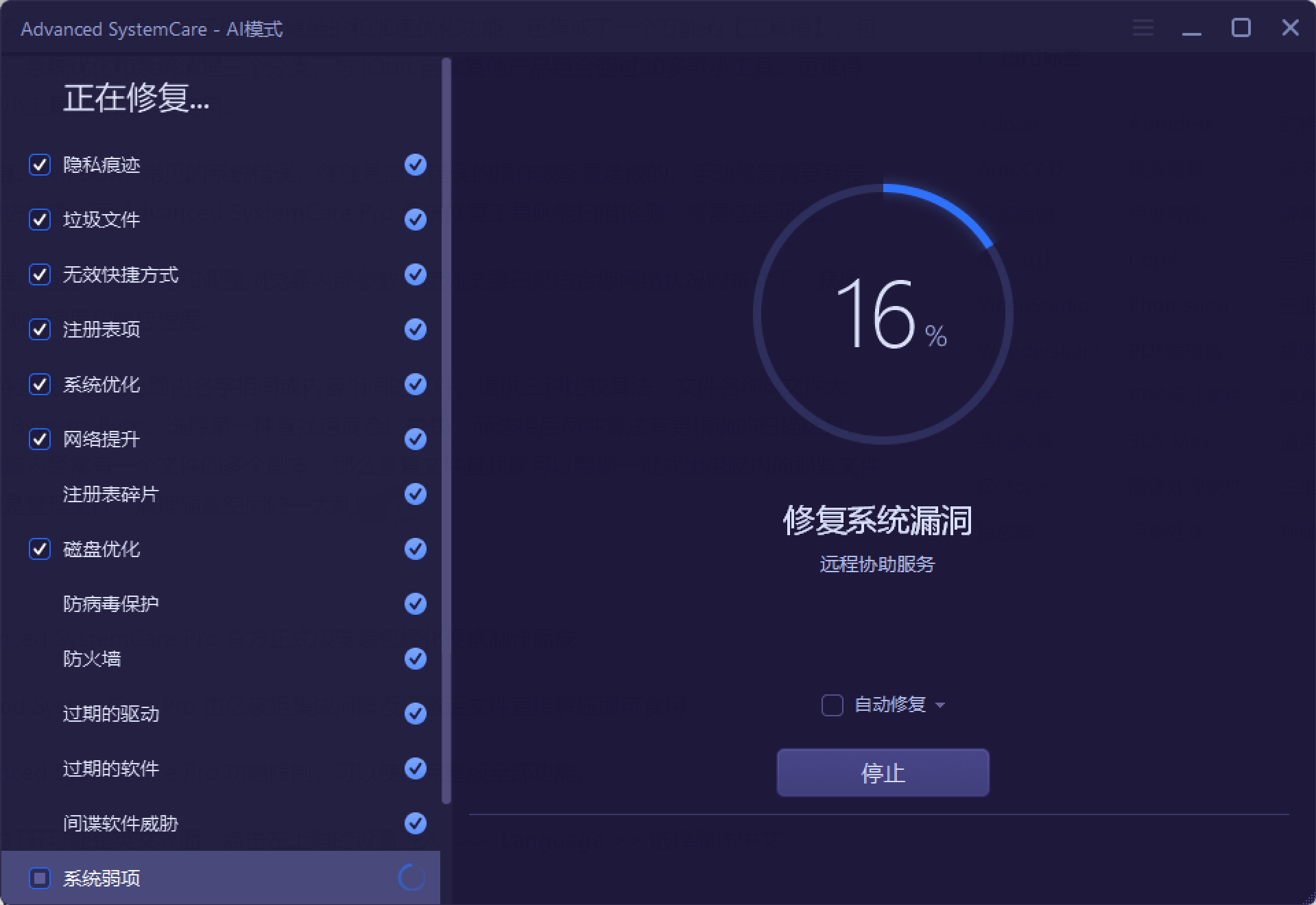This screenshot has height=905, width=1316.
Task: Click the scrollbar between the panels
Action: point(447,446)
